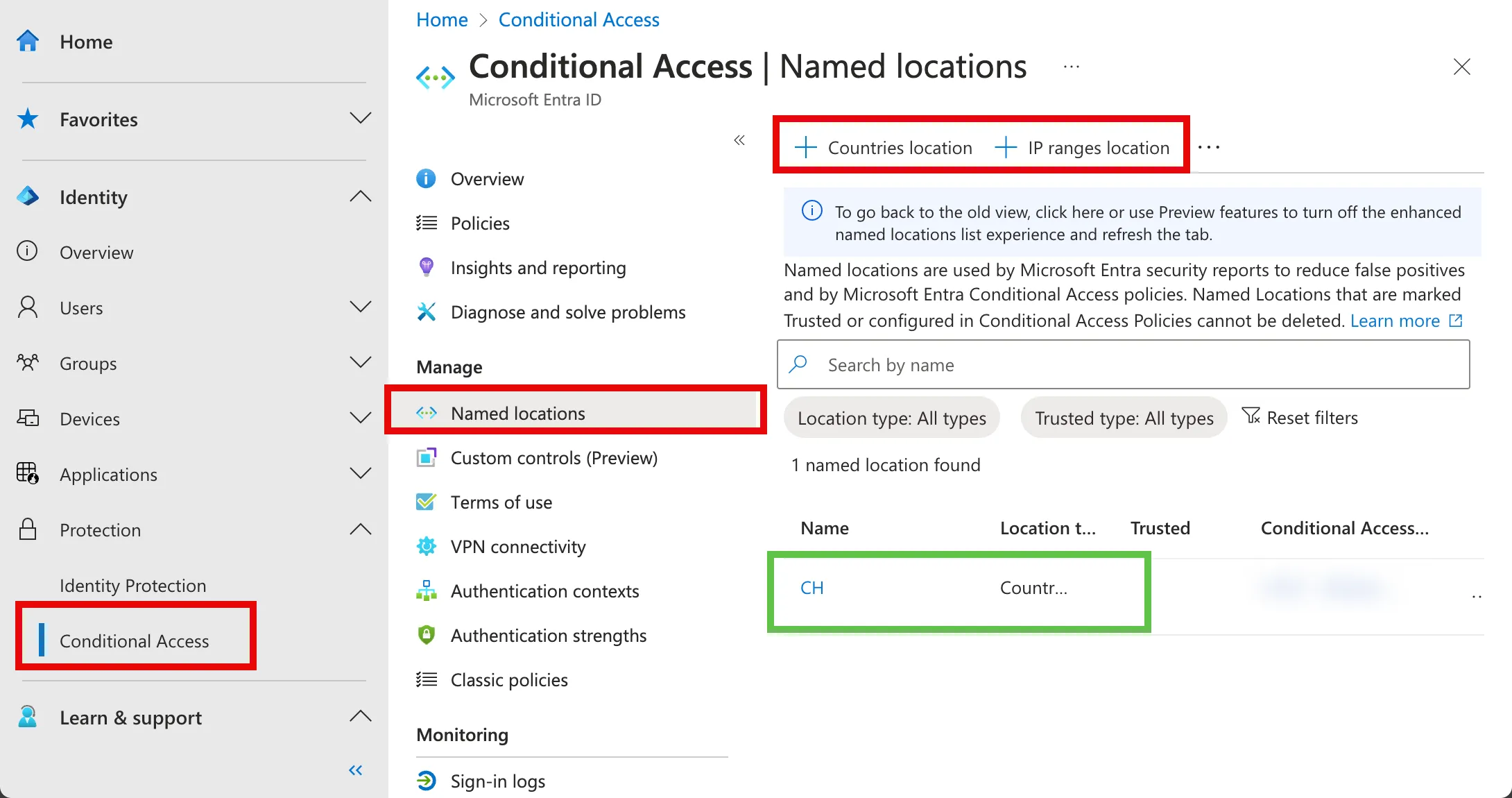The height and width of the screenshot is (798, 1512).
Task: Click the Named locations arrows icon
Action: (427, 413)
